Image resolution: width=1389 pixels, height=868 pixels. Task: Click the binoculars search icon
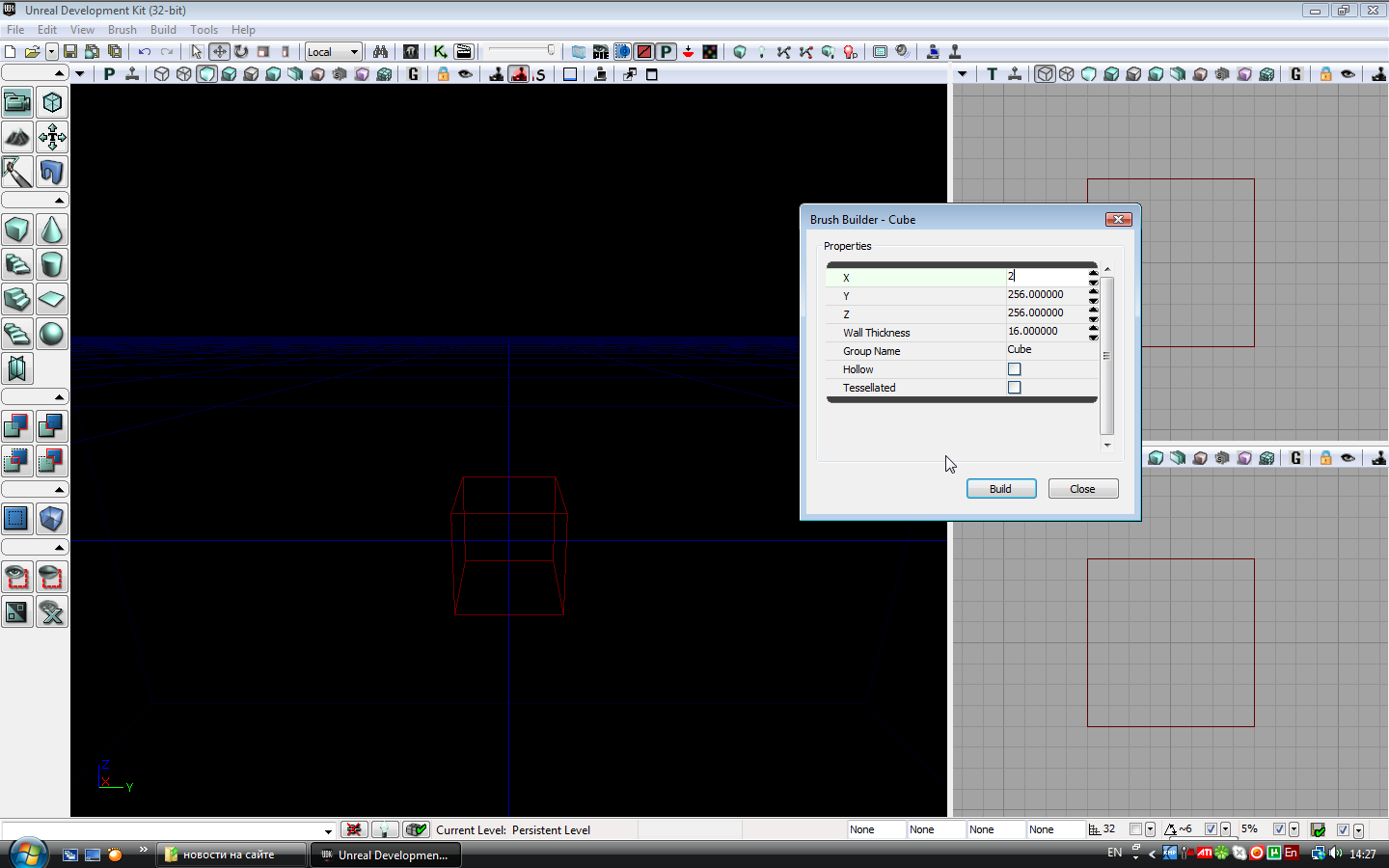tap(380, 52)
